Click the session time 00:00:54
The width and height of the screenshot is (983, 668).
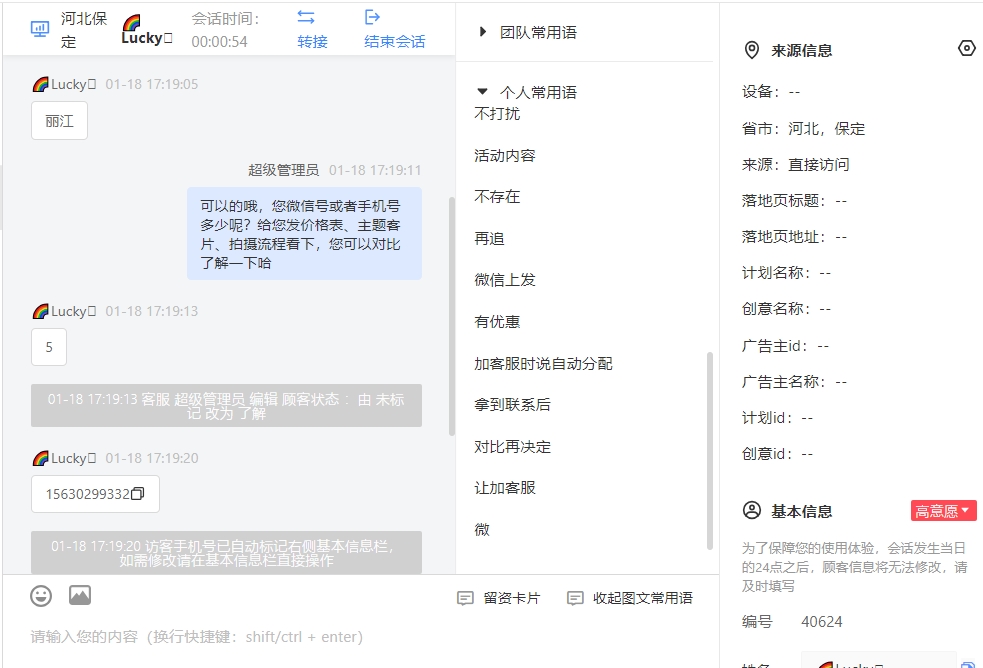[219, 42]
